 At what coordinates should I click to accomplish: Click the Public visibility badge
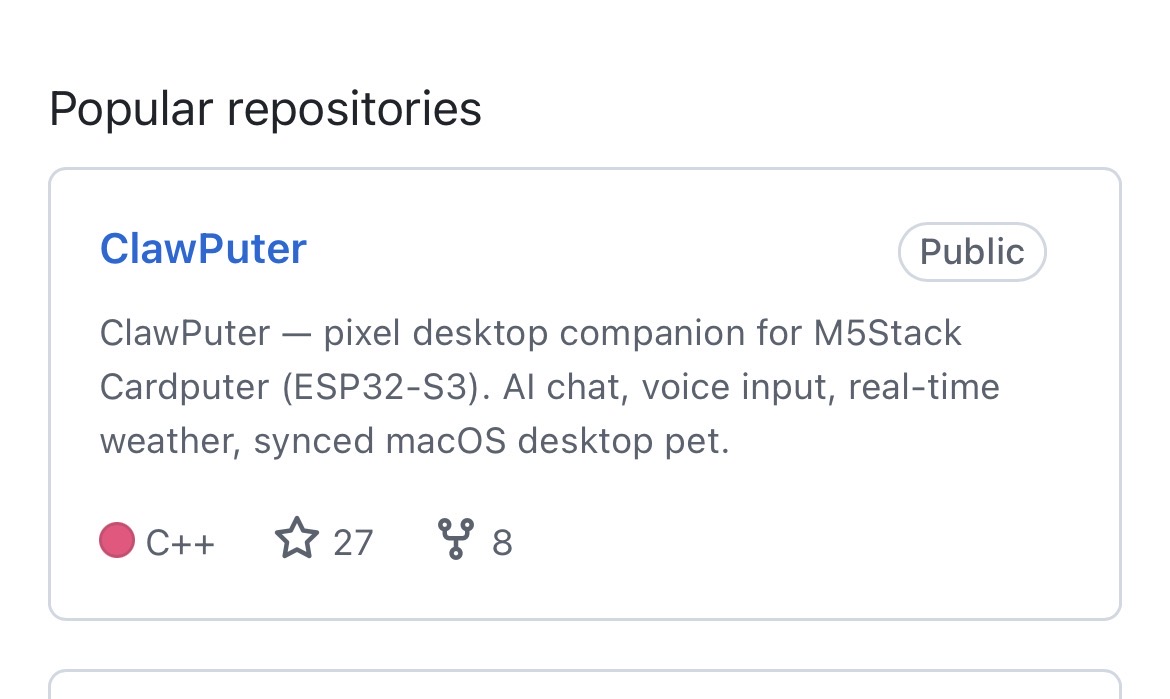pyautogui.click(x=972, y=252)
